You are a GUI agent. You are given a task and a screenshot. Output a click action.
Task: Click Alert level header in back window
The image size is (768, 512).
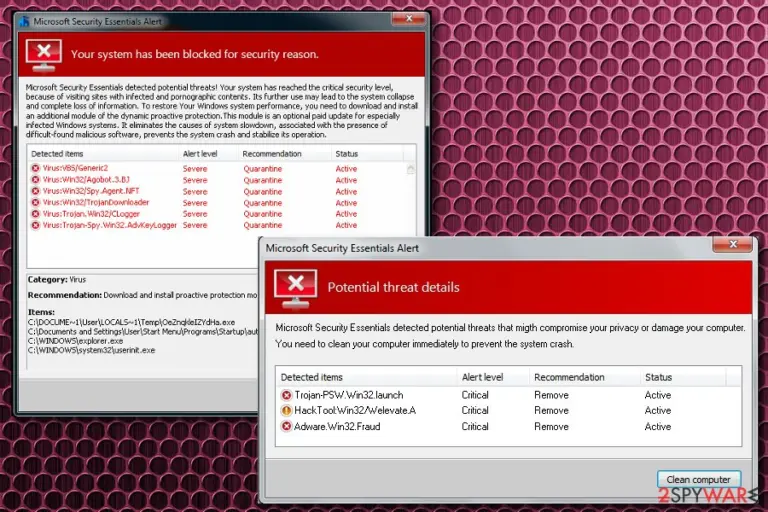[209, 153]
